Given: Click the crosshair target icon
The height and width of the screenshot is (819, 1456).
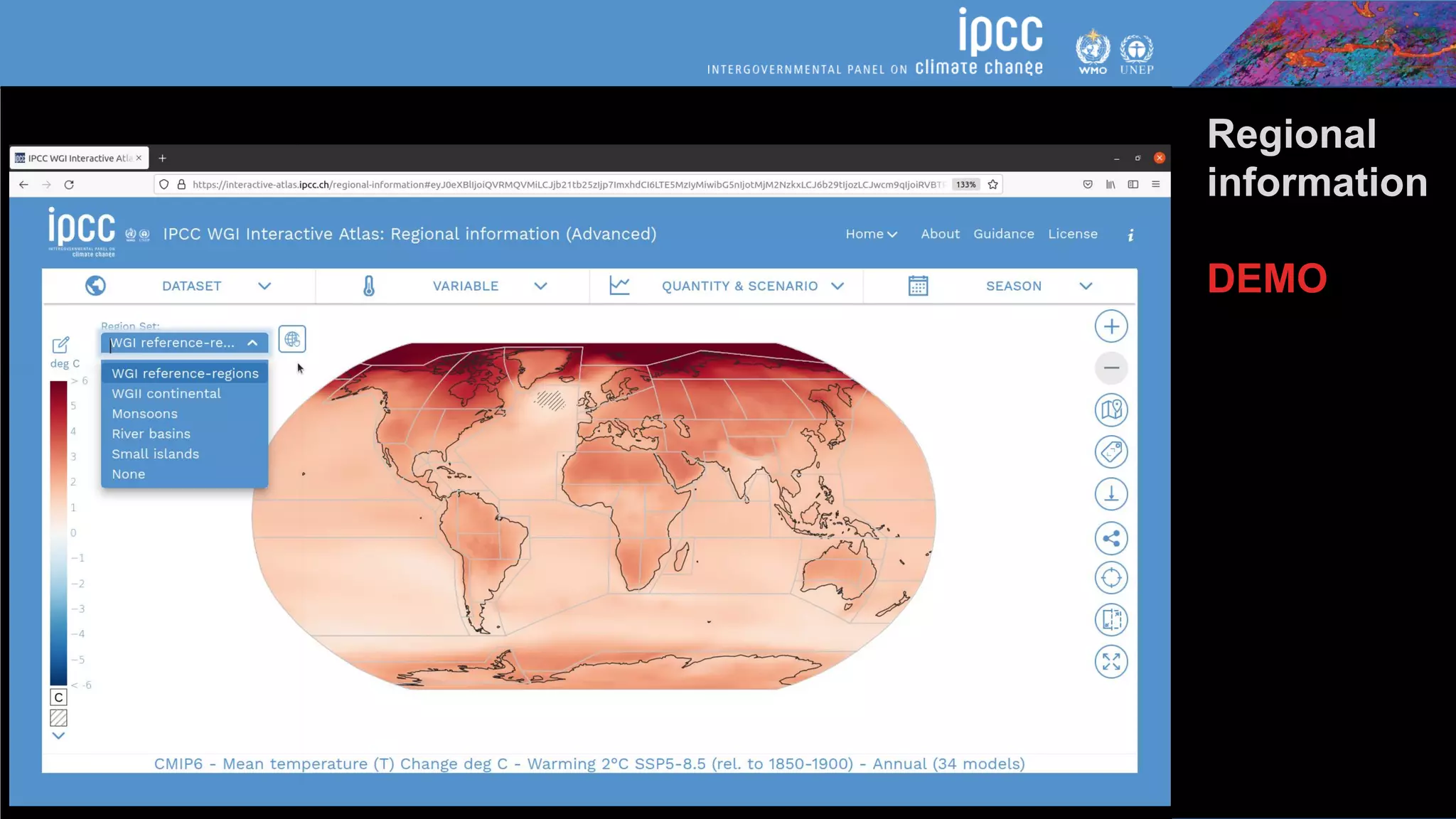Looking at the screenshot, I should [x=1111, y=578].
